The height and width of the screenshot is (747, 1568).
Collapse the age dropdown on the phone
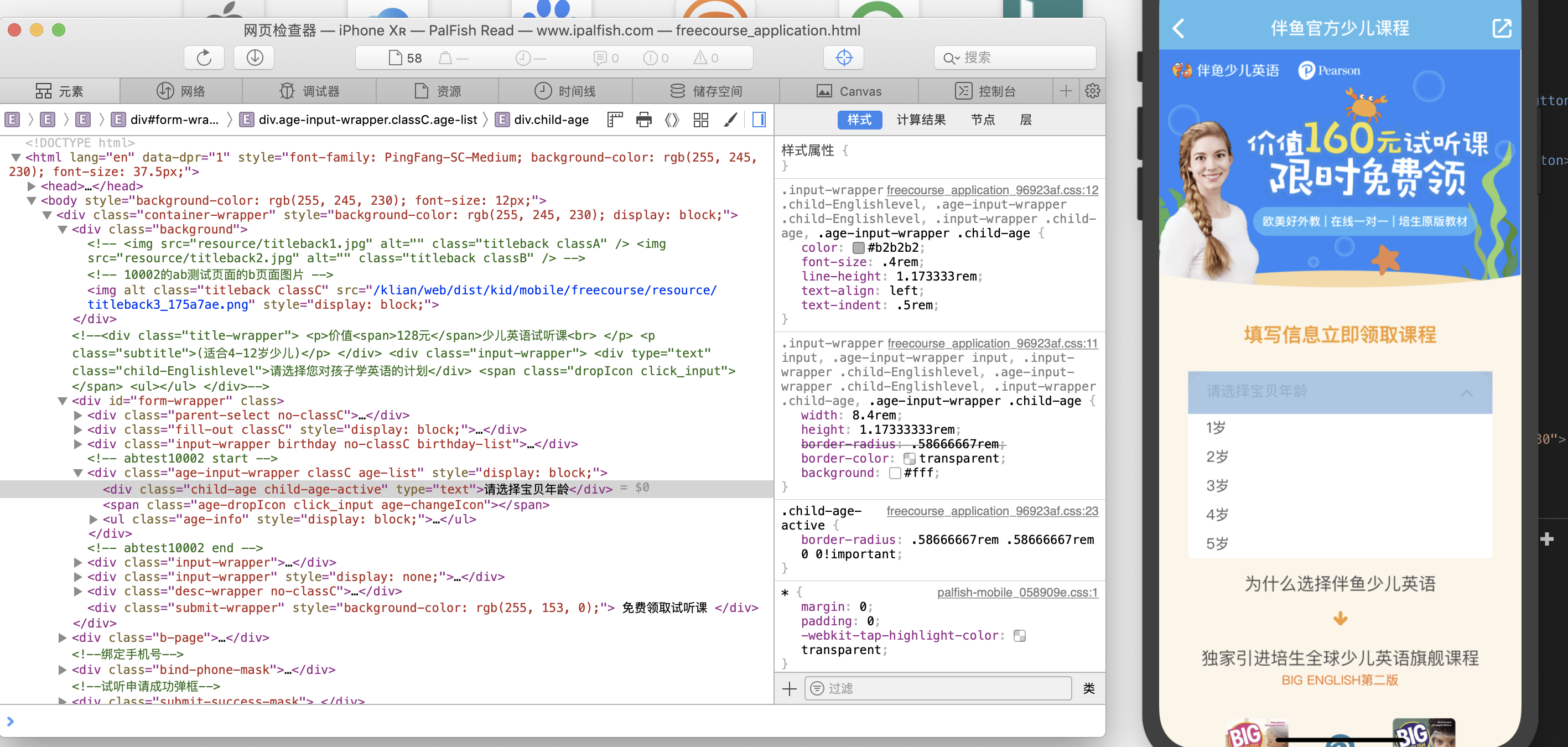pyautogui.click(x=1466, y=393)
